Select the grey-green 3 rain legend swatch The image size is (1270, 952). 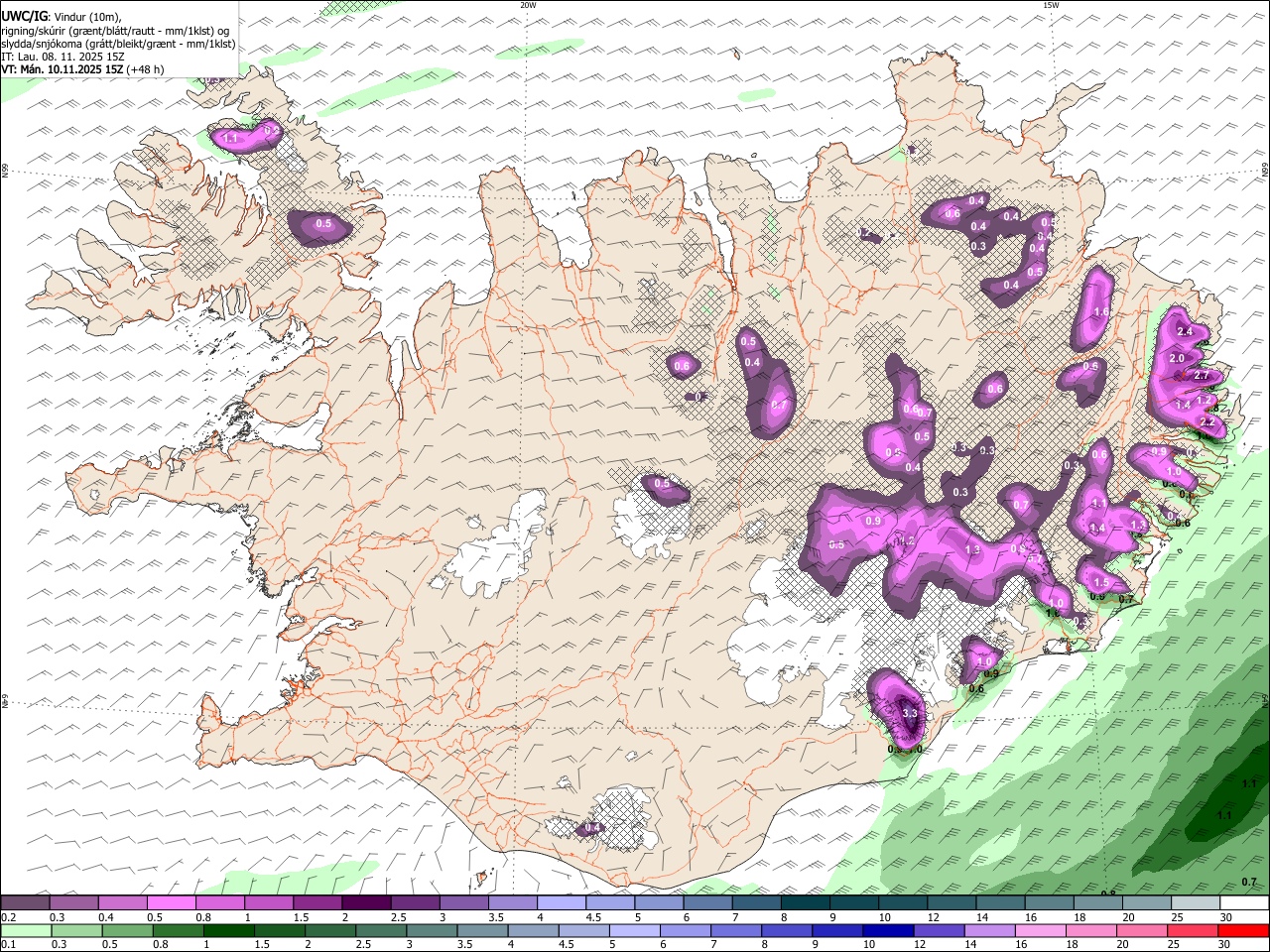point(432,931)
